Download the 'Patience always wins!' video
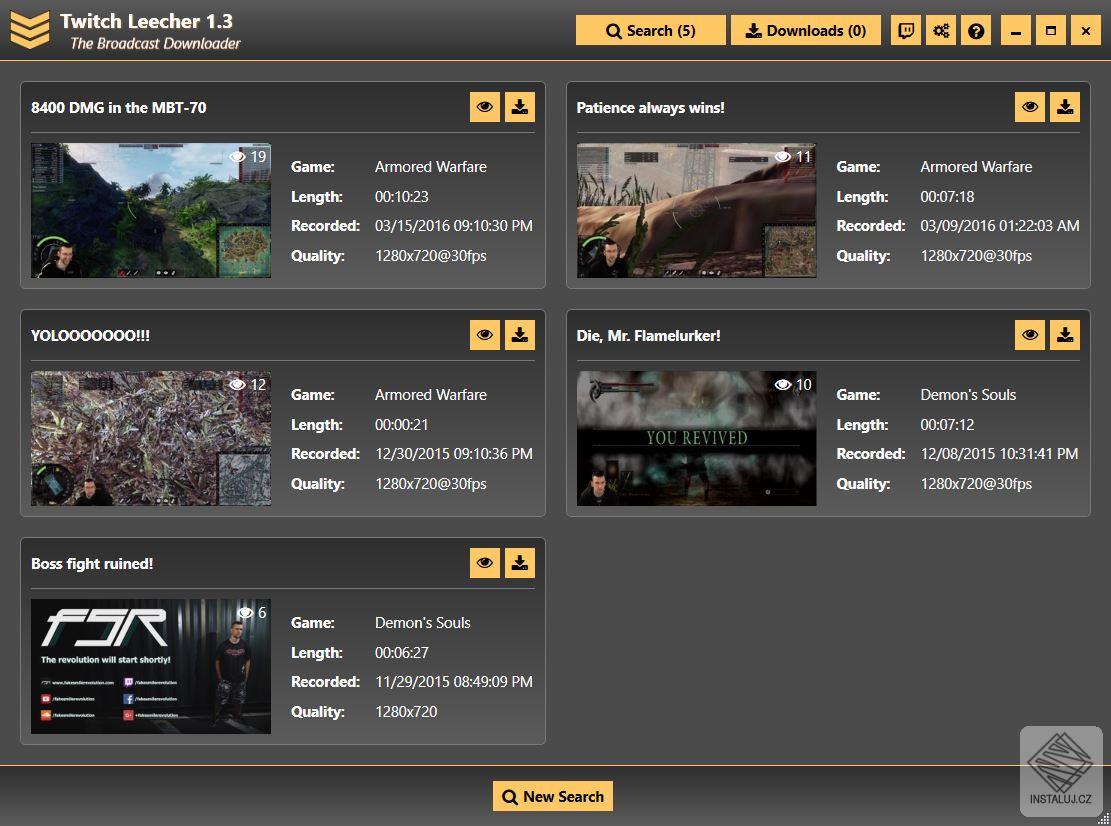Viewport: 1111px width, 826px height. pos(1065,107)
